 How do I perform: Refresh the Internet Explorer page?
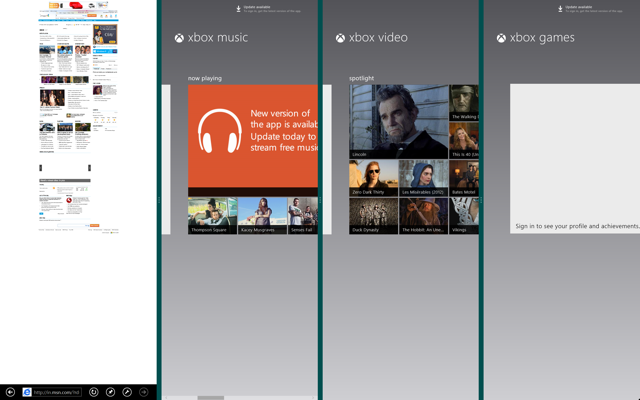point(93,392)
